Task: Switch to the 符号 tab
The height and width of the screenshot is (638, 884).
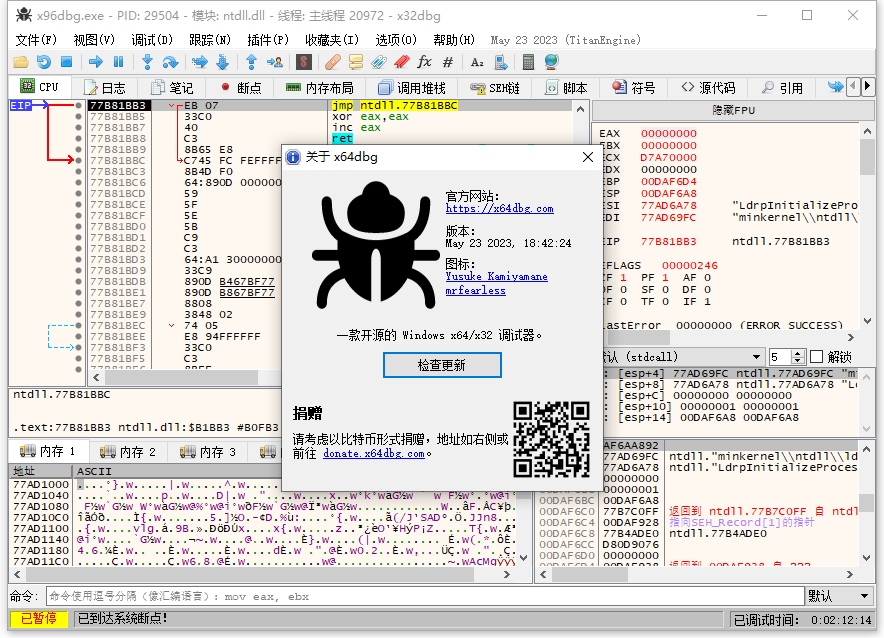Action: (634, 88)
